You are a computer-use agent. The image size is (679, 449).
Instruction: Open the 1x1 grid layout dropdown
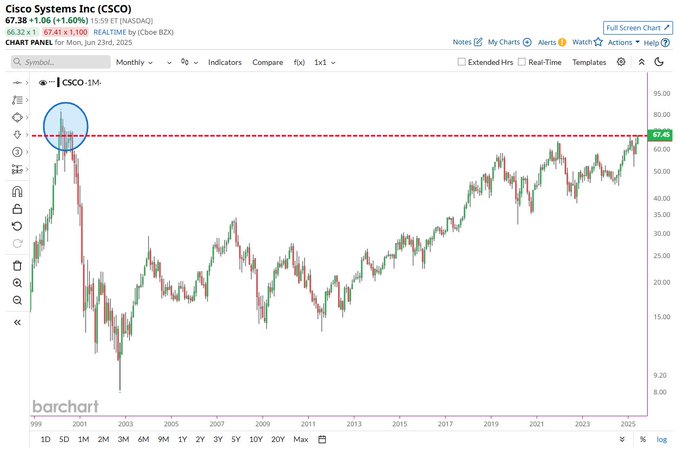[x=325, y=62]
